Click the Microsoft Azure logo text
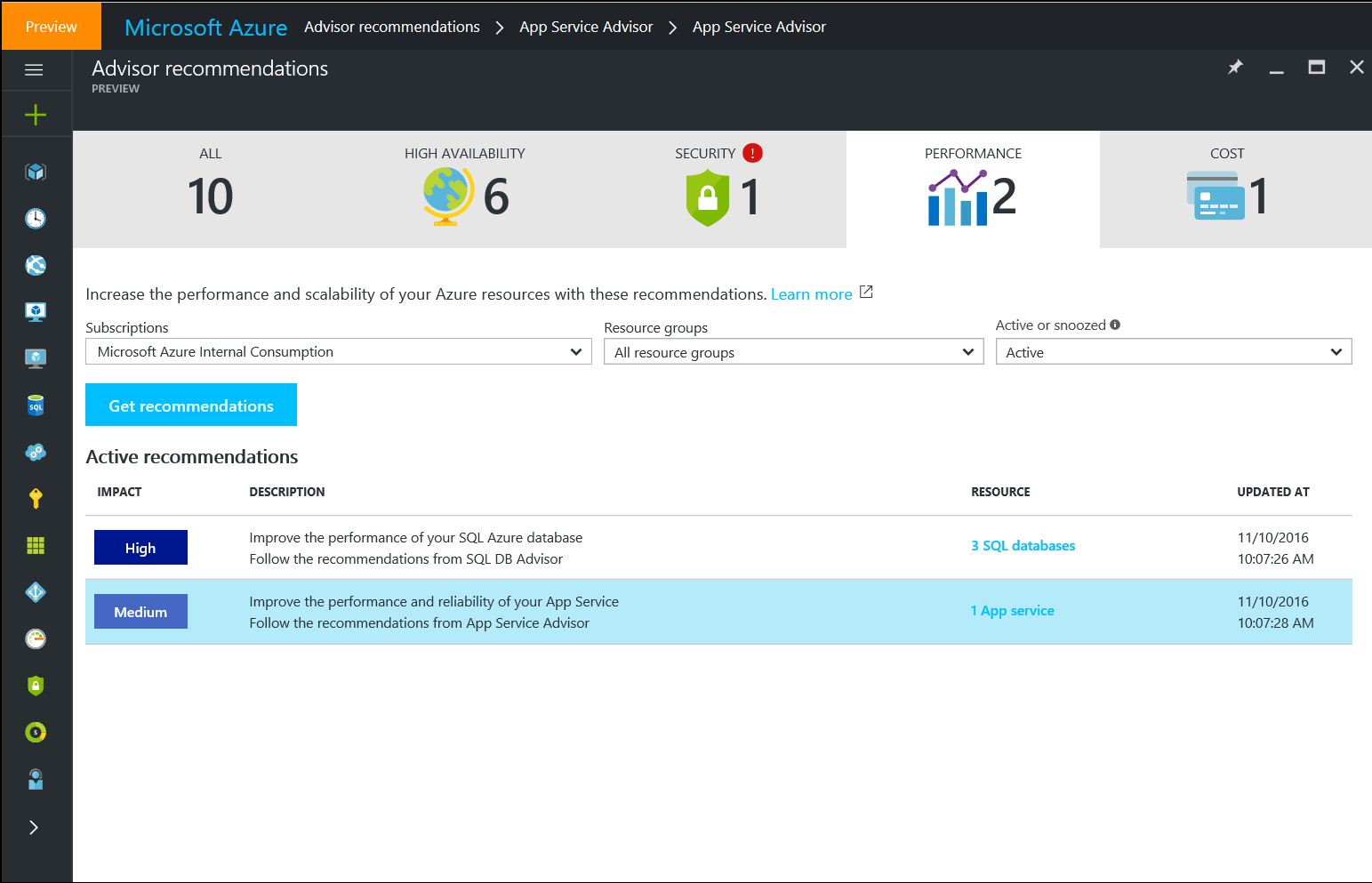1372x883 pixels. tap(206, 27)
